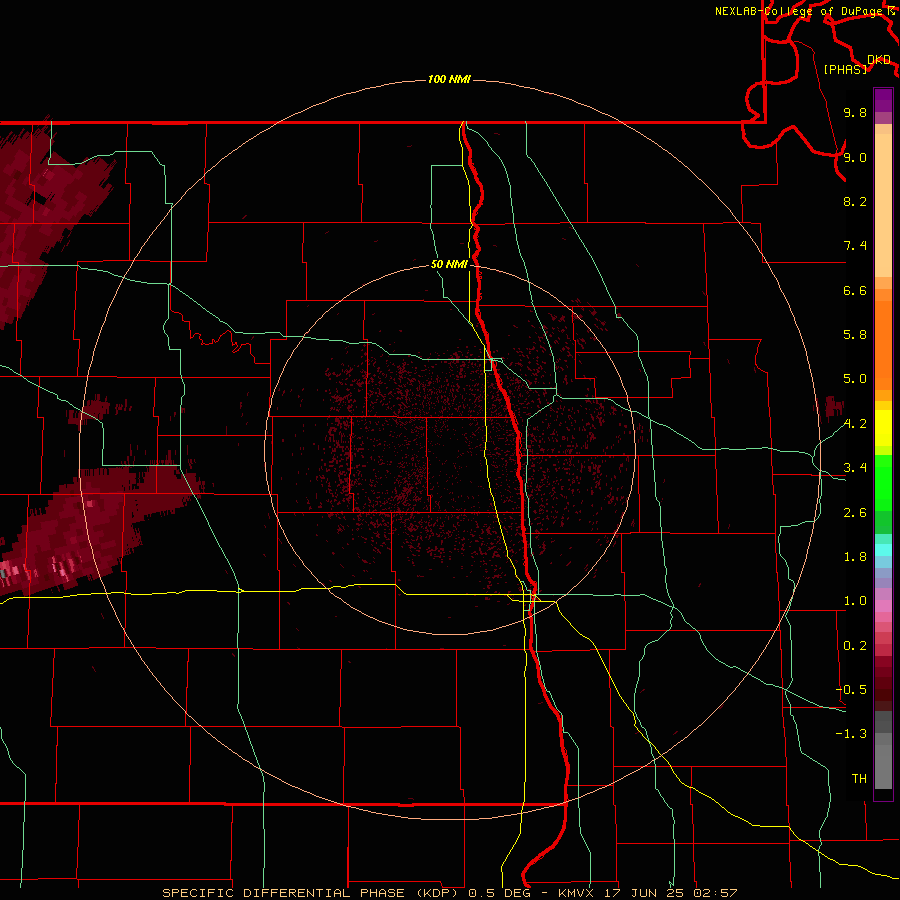Image resolution: width=900 pixels, height=900 pixels.
Task: Click the 1.0 value on the color scale
Action: click(x=855, y=601)
